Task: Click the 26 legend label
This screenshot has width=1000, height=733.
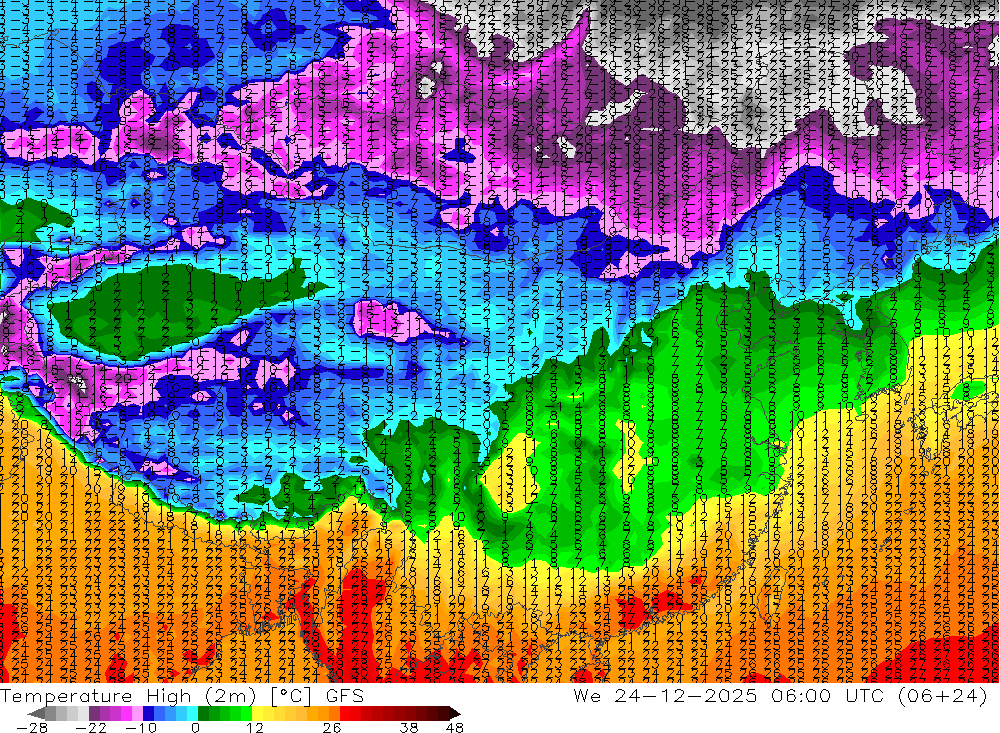Action: click(x=332, y=728)
